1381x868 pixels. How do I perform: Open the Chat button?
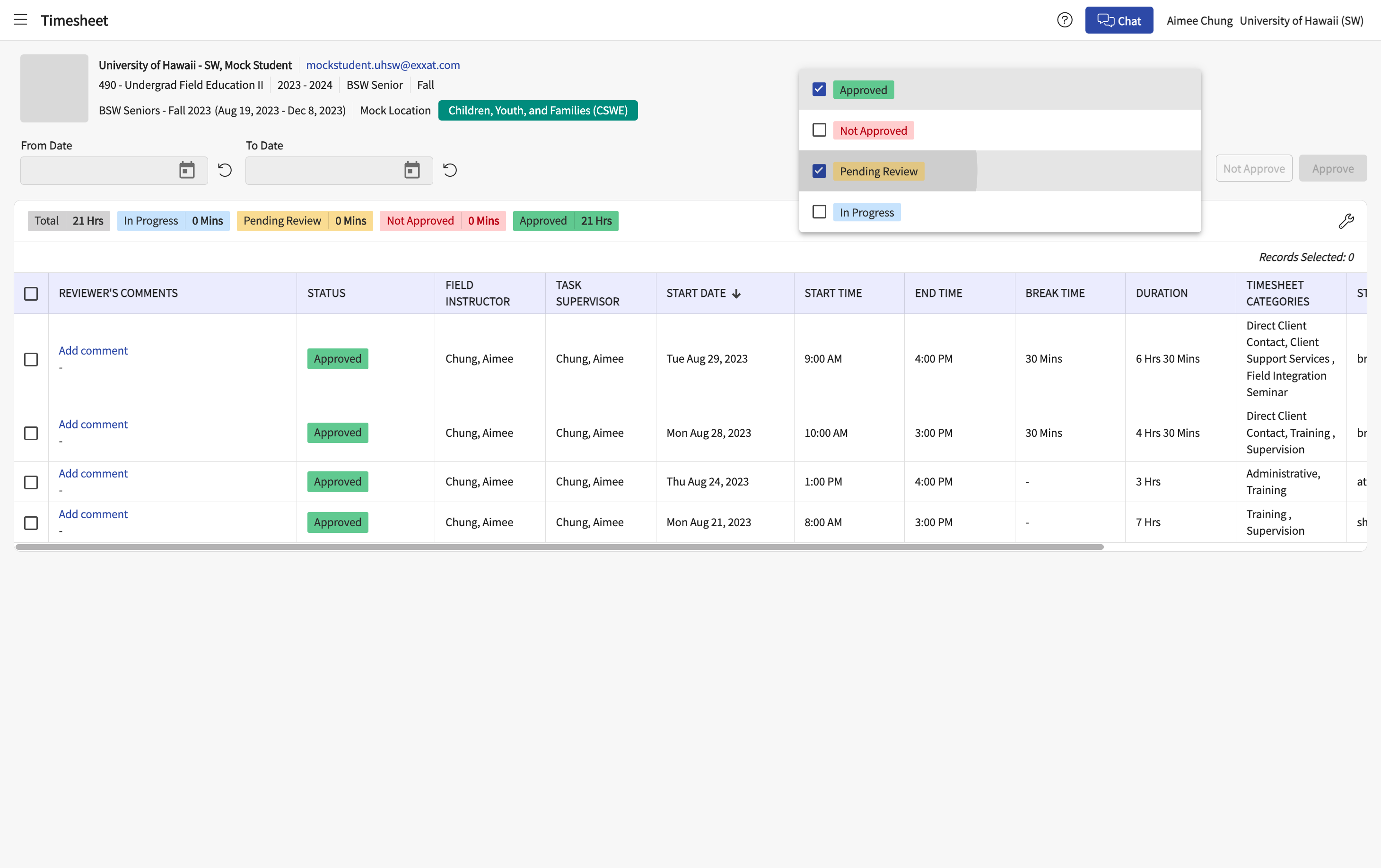1119,21
